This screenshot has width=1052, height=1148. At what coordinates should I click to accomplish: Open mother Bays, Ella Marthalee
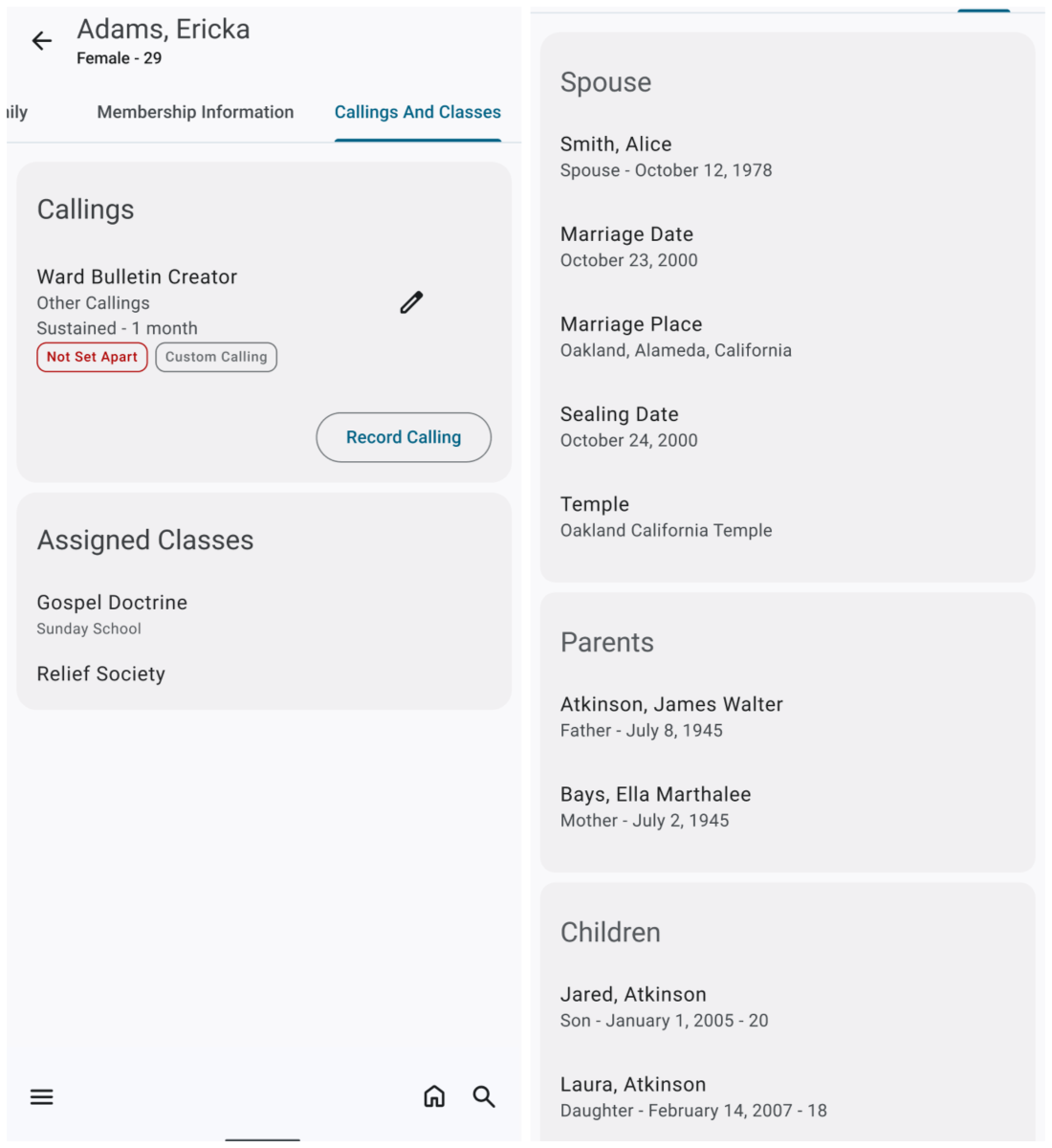tap(656, 806)
